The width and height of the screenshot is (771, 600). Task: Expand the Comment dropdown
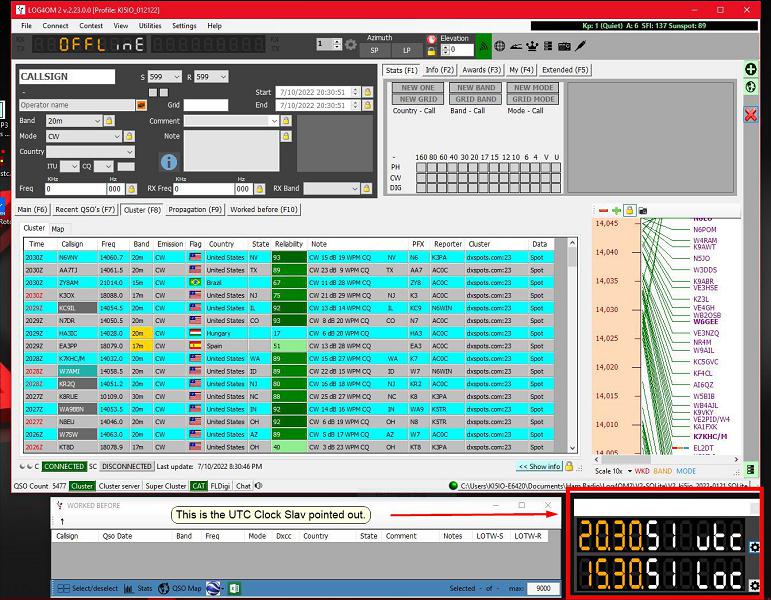click(x=274, y=121)
